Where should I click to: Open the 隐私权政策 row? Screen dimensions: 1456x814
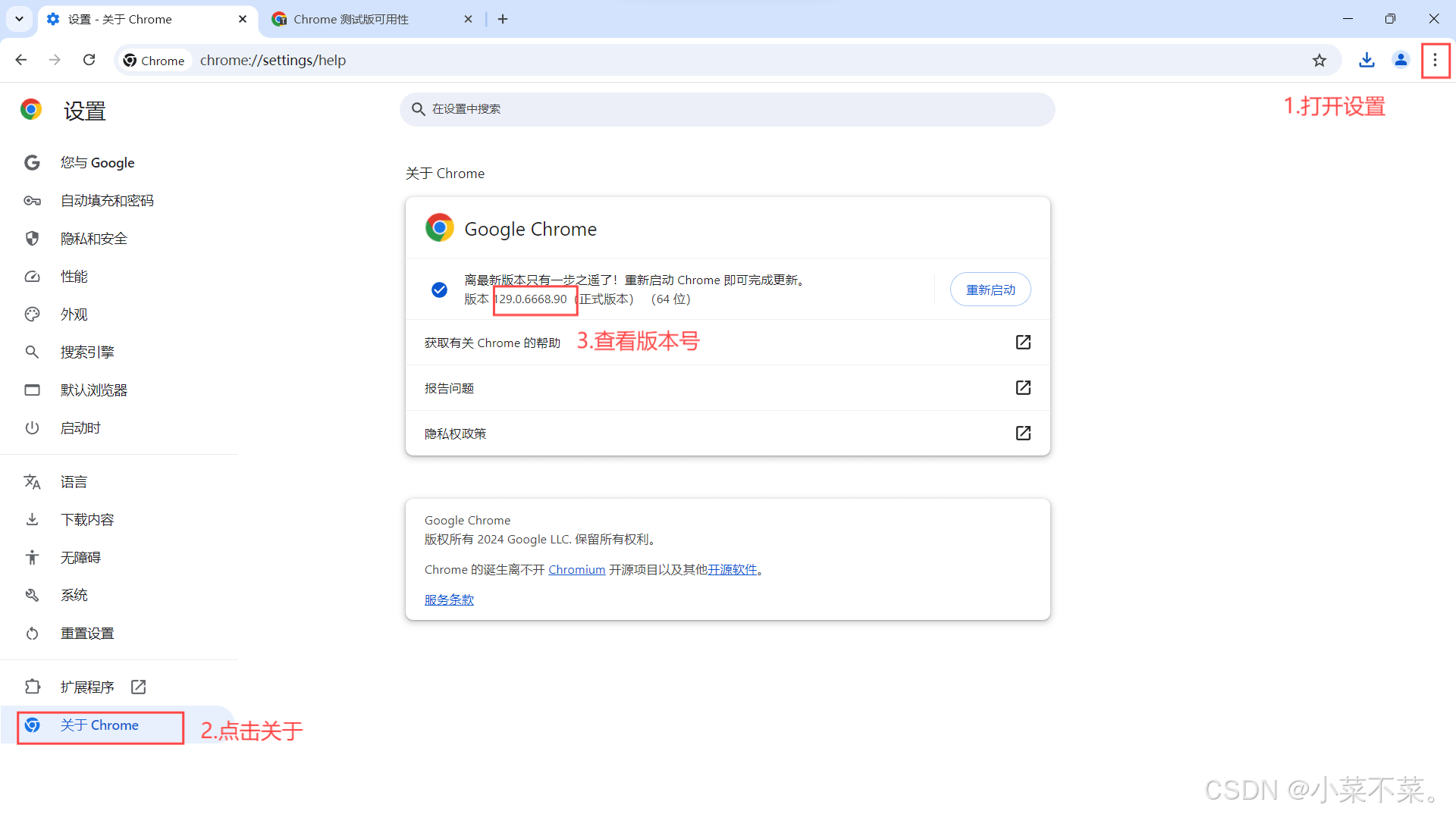[x=727, y=434]
